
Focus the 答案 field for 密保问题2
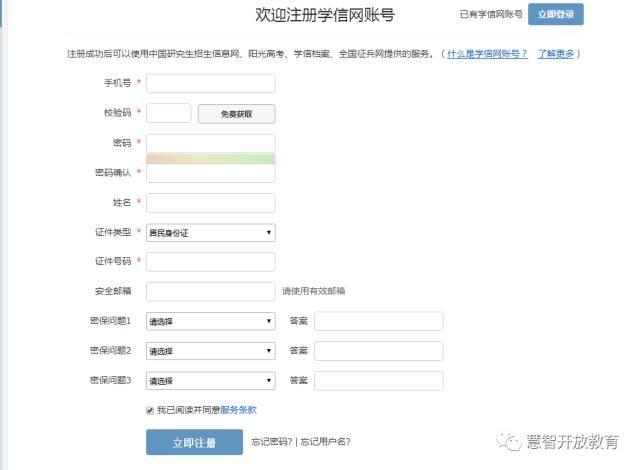379,351
